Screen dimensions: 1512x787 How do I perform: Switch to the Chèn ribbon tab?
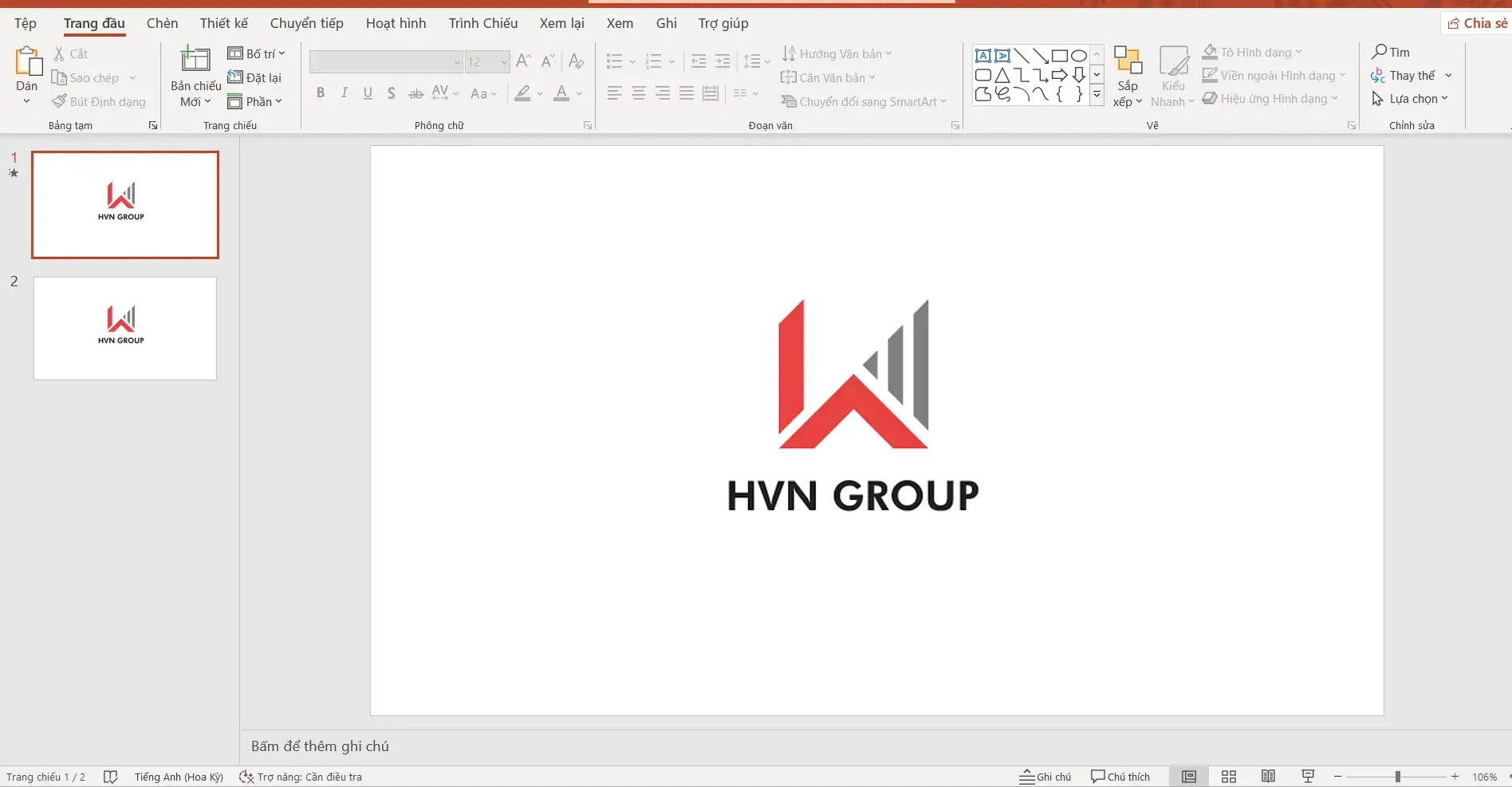[162, 23]
